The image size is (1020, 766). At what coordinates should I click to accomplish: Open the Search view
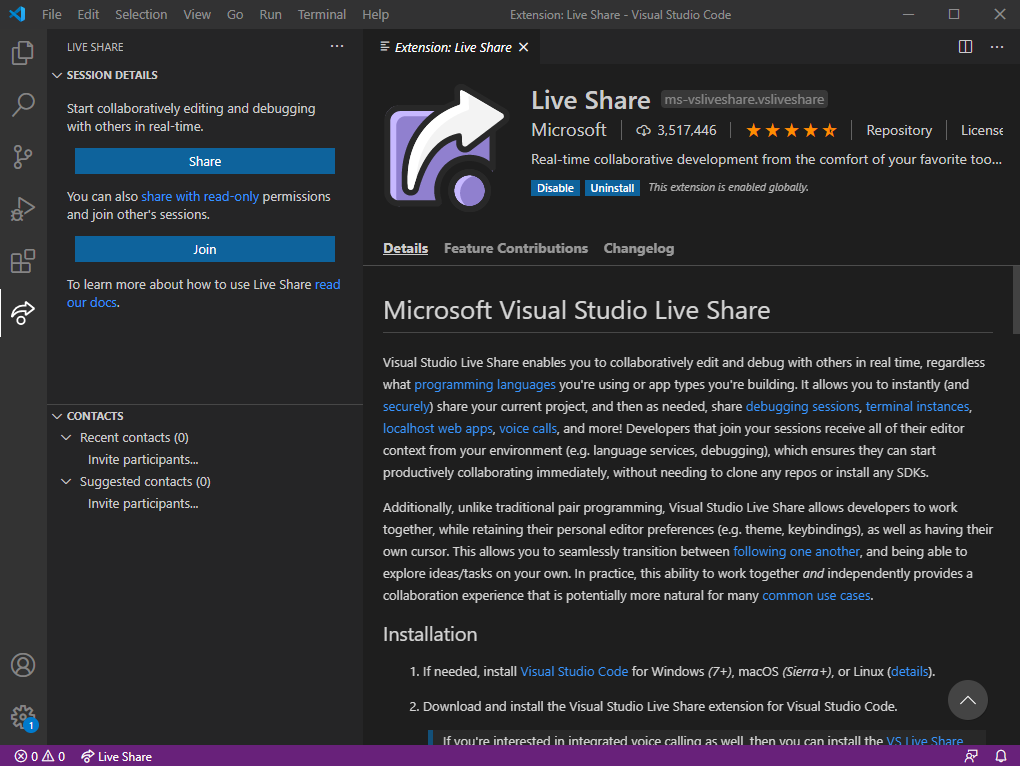coord(22,105)
